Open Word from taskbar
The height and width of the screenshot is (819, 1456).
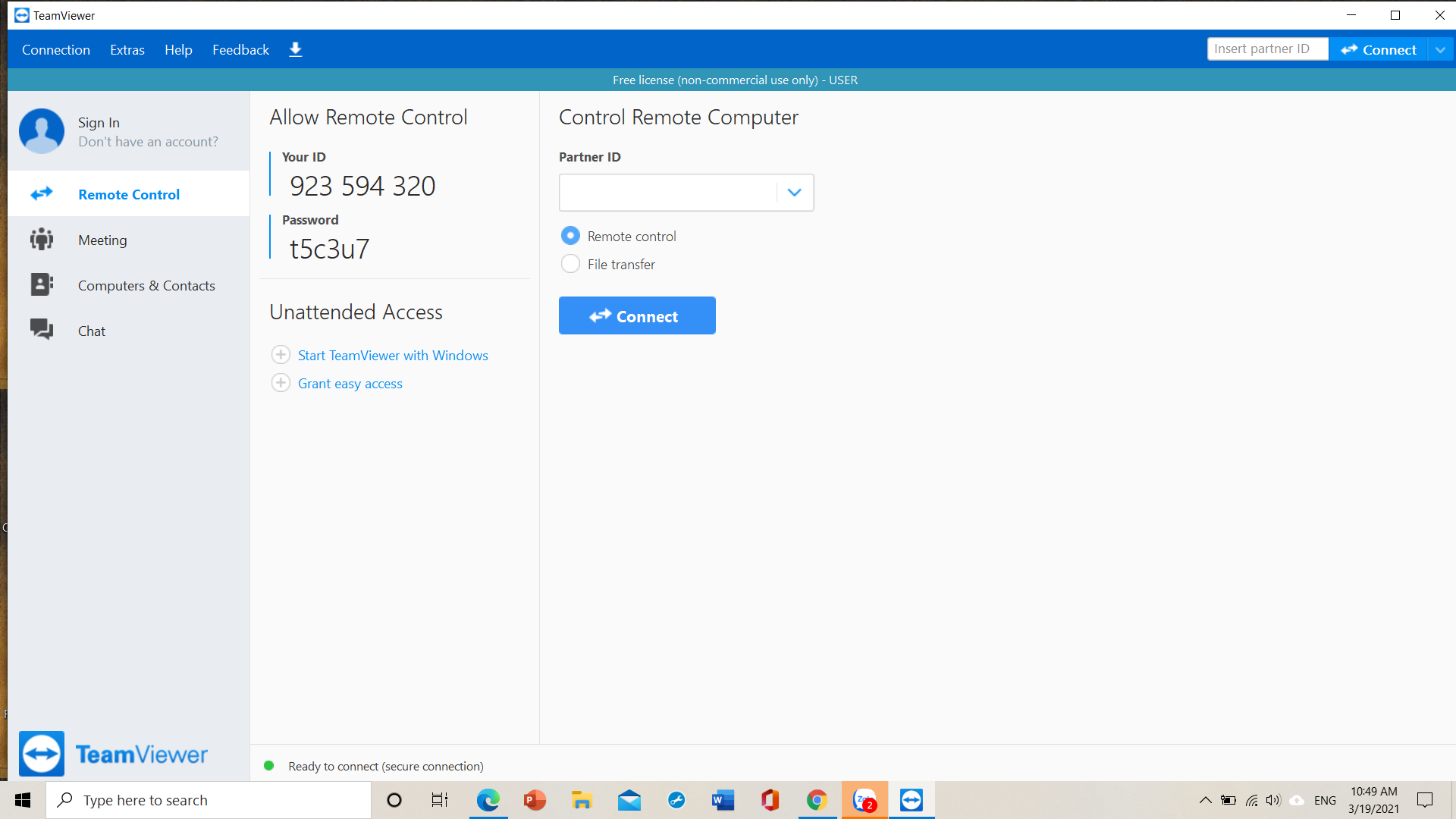[x=723, y=800]
